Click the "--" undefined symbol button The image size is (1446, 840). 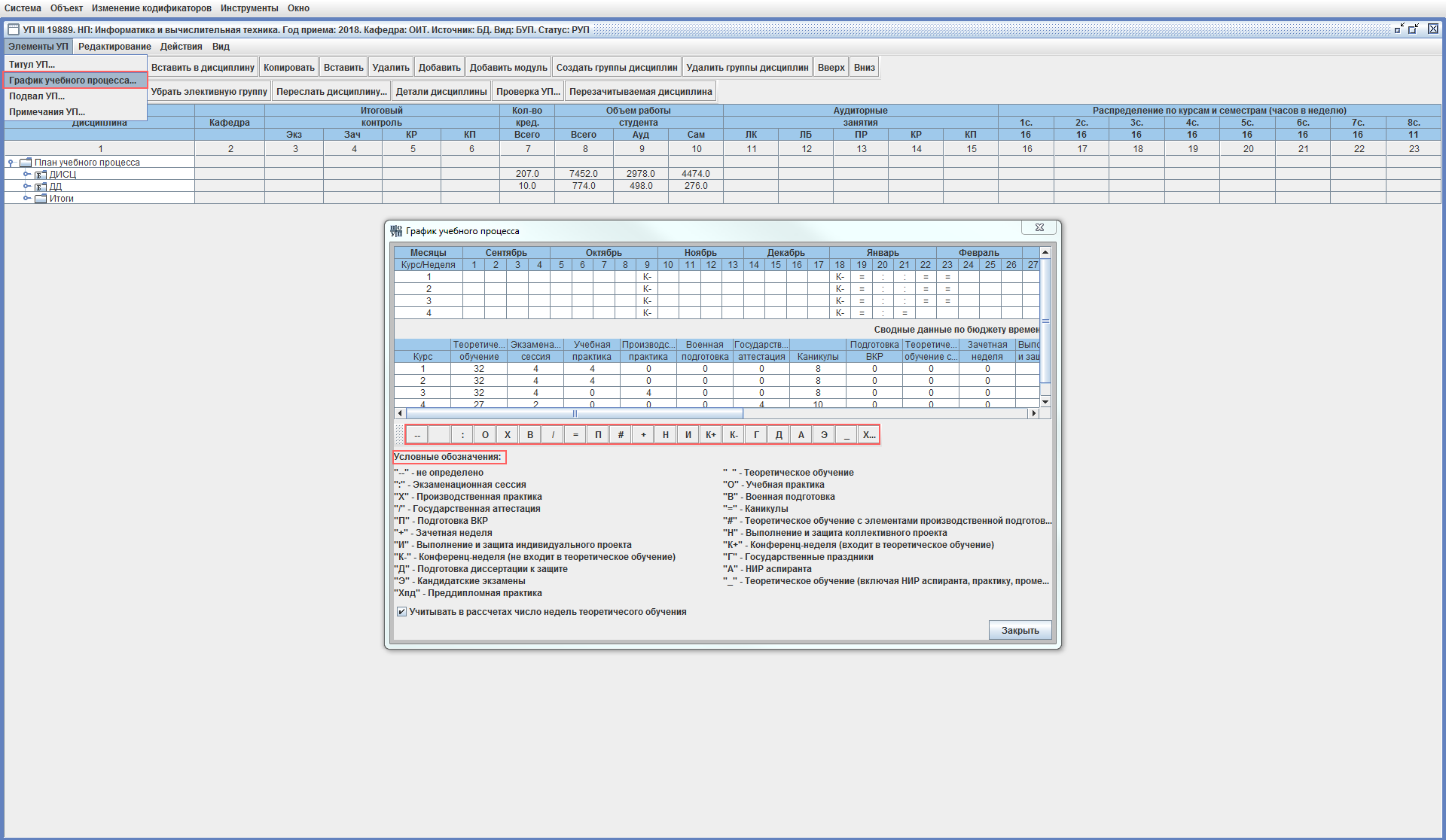(417, 435)
